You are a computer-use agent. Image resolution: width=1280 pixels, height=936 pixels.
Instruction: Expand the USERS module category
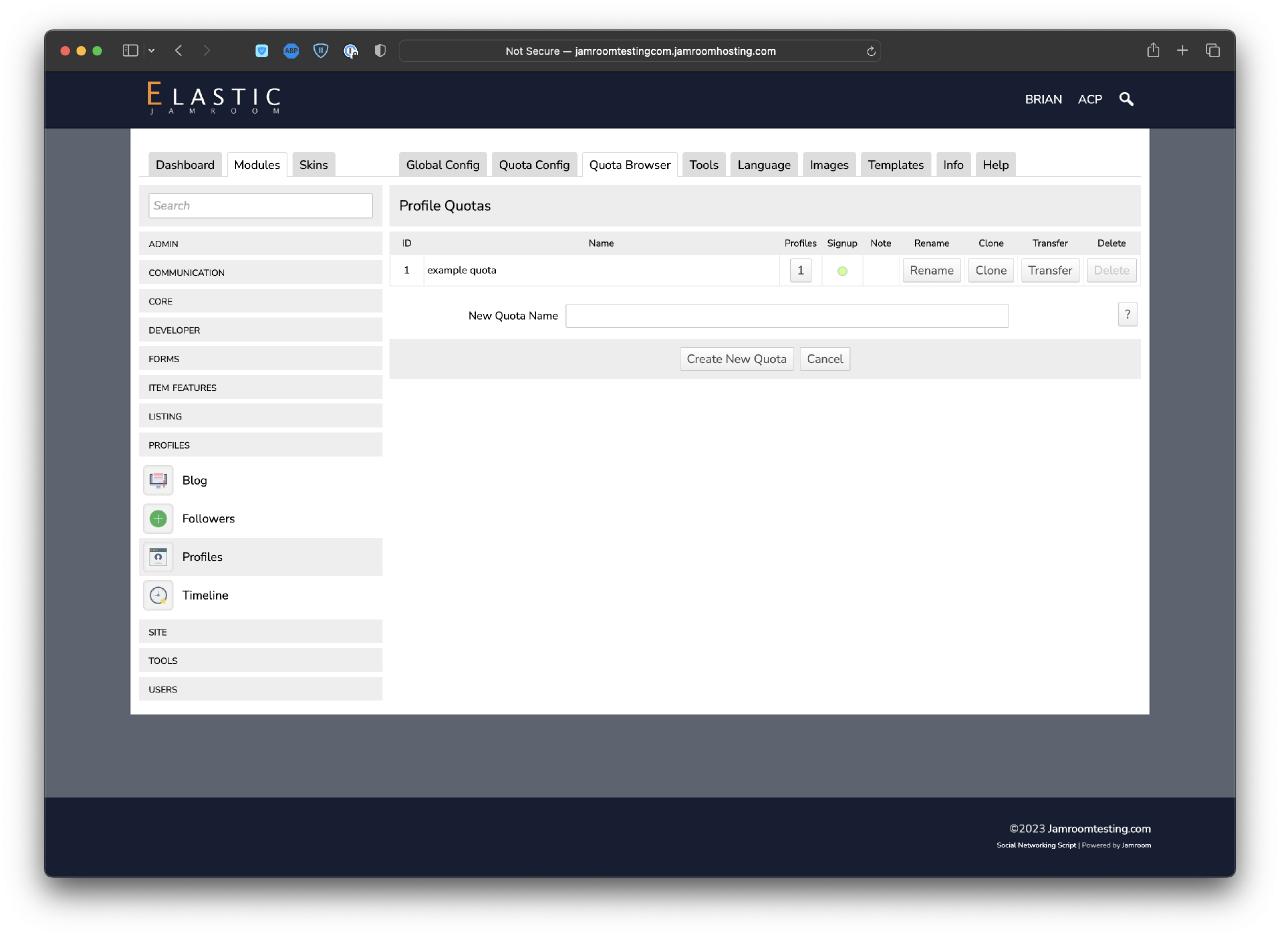click(261, 689)
